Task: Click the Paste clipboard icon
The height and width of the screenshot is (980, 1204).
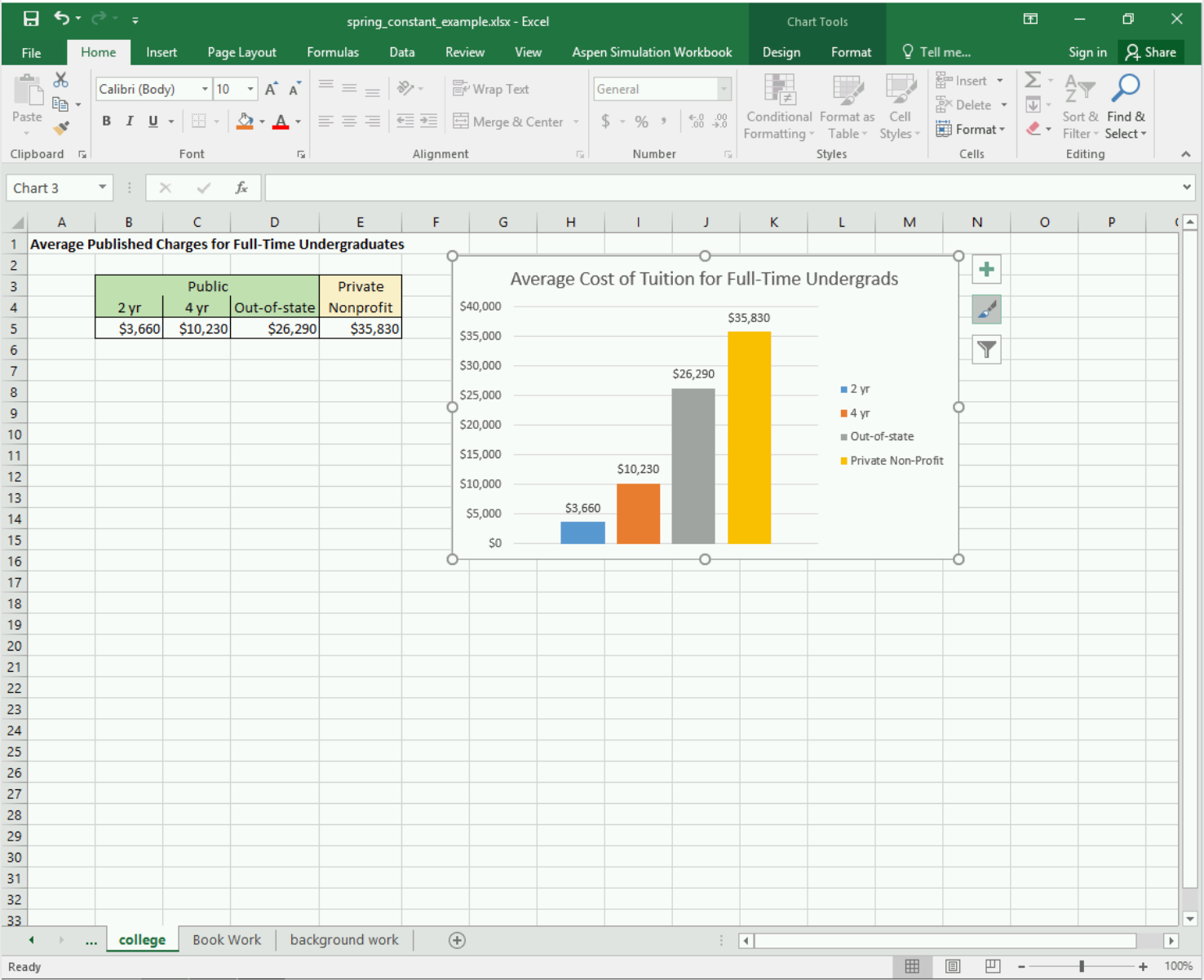Action: (28, 91)
